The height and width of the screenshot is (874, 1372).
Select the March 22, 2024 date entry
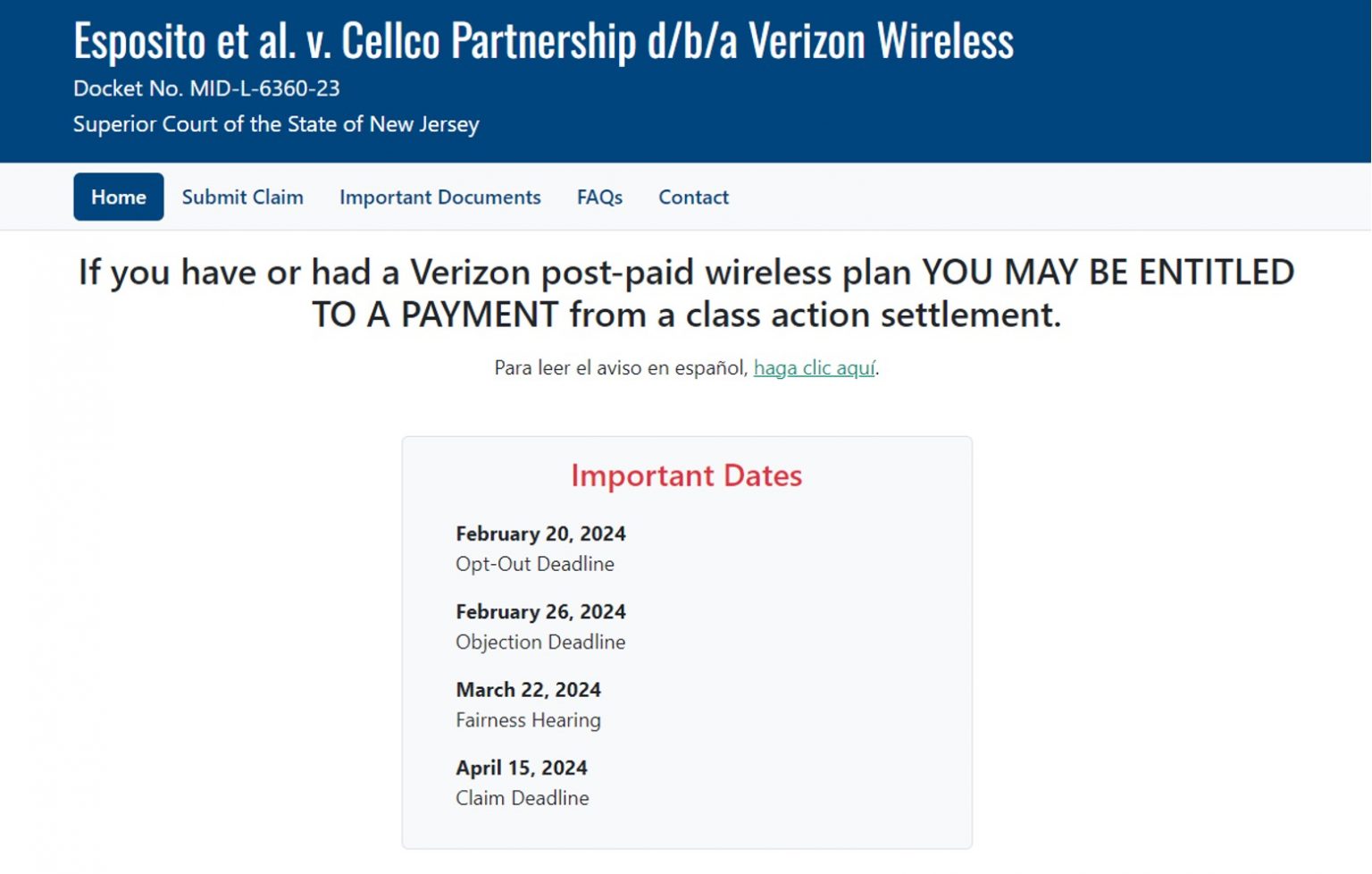[528, 689]
